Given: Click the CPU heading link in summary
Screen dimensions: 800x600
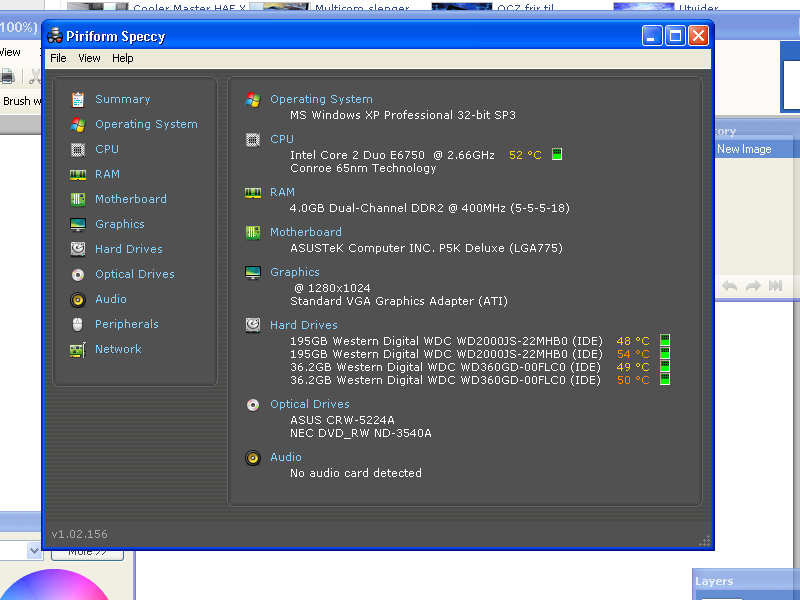Looking at the screenshot, I should (282, 139).
